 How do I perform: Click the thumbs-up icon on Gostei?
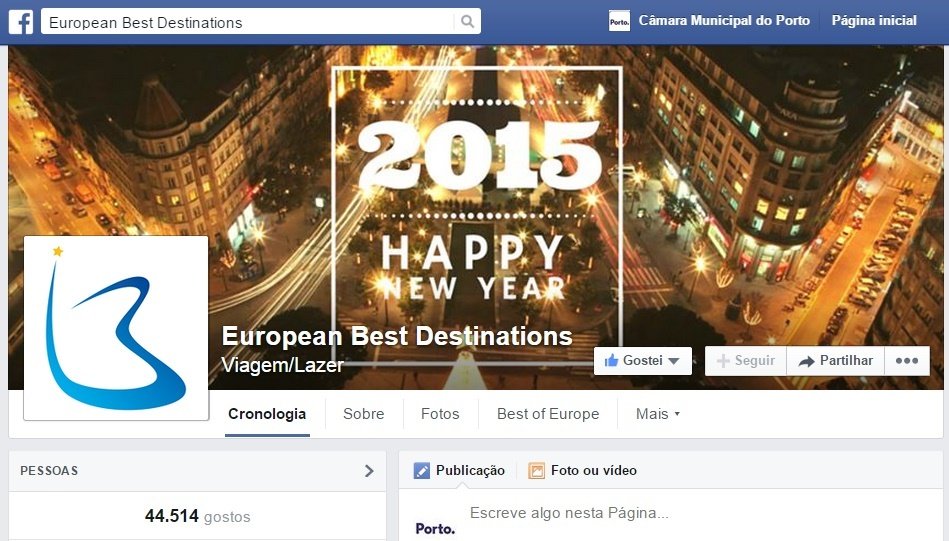(x=611, y=361)
